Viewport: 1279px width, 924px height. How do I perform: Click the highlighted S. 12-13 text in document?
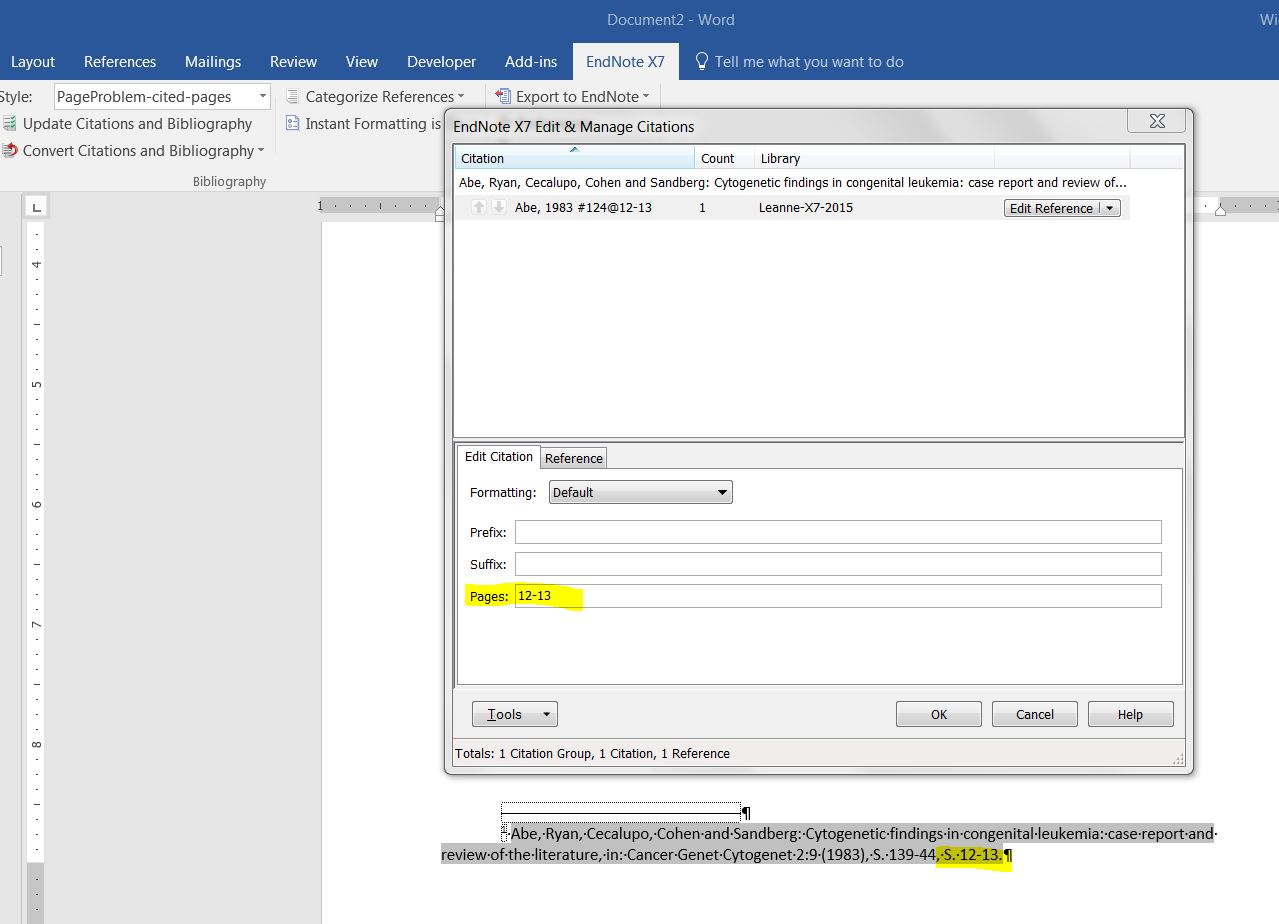tap(971, 855)
